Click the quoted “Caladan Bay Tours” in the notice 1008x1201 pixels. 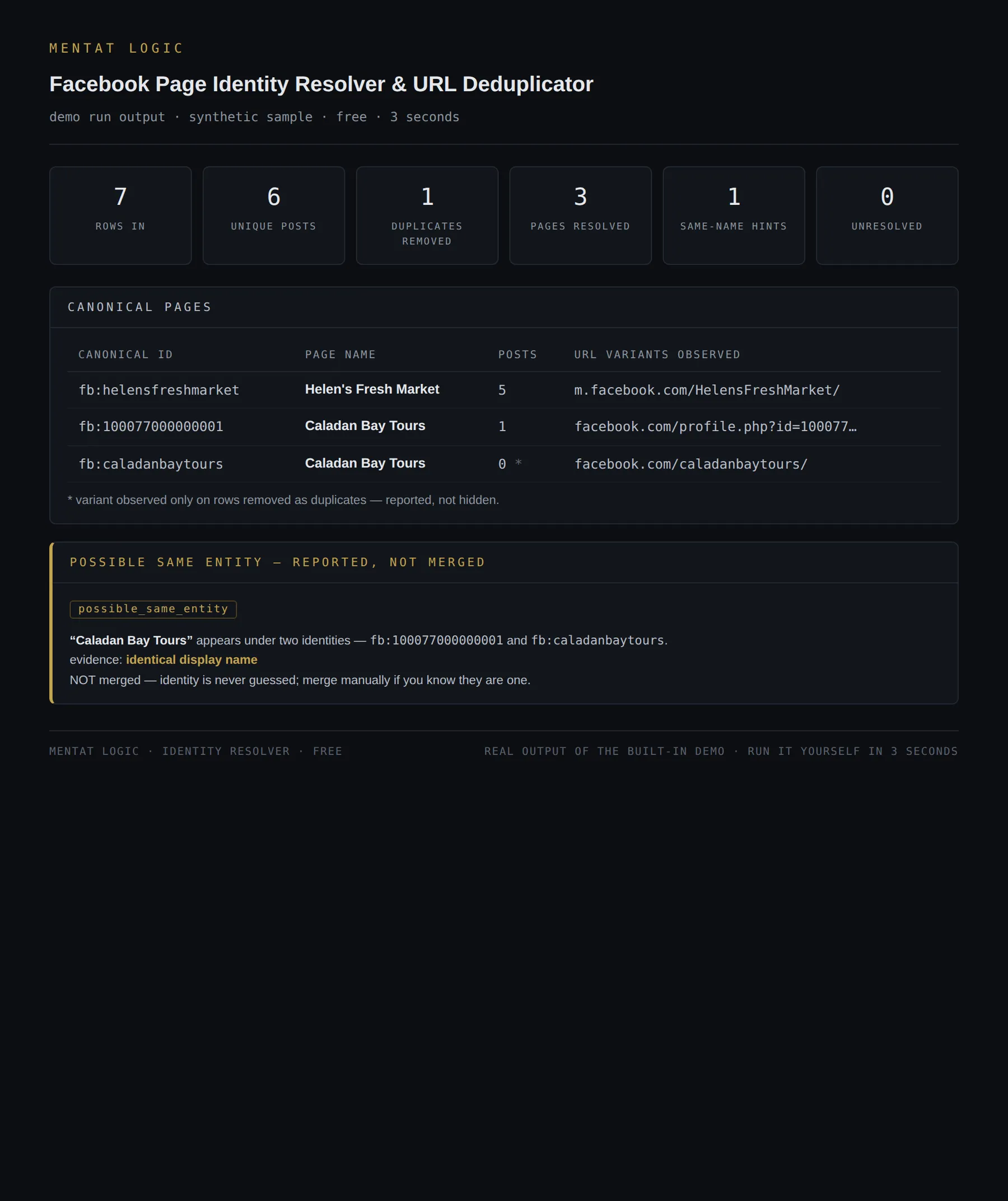pos(131,641)
